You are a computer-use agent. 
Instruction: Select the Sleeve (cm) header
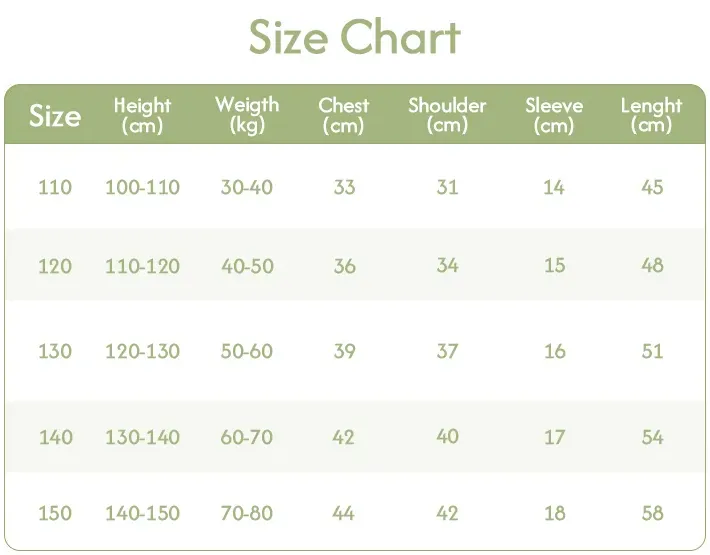click(554, 115)
